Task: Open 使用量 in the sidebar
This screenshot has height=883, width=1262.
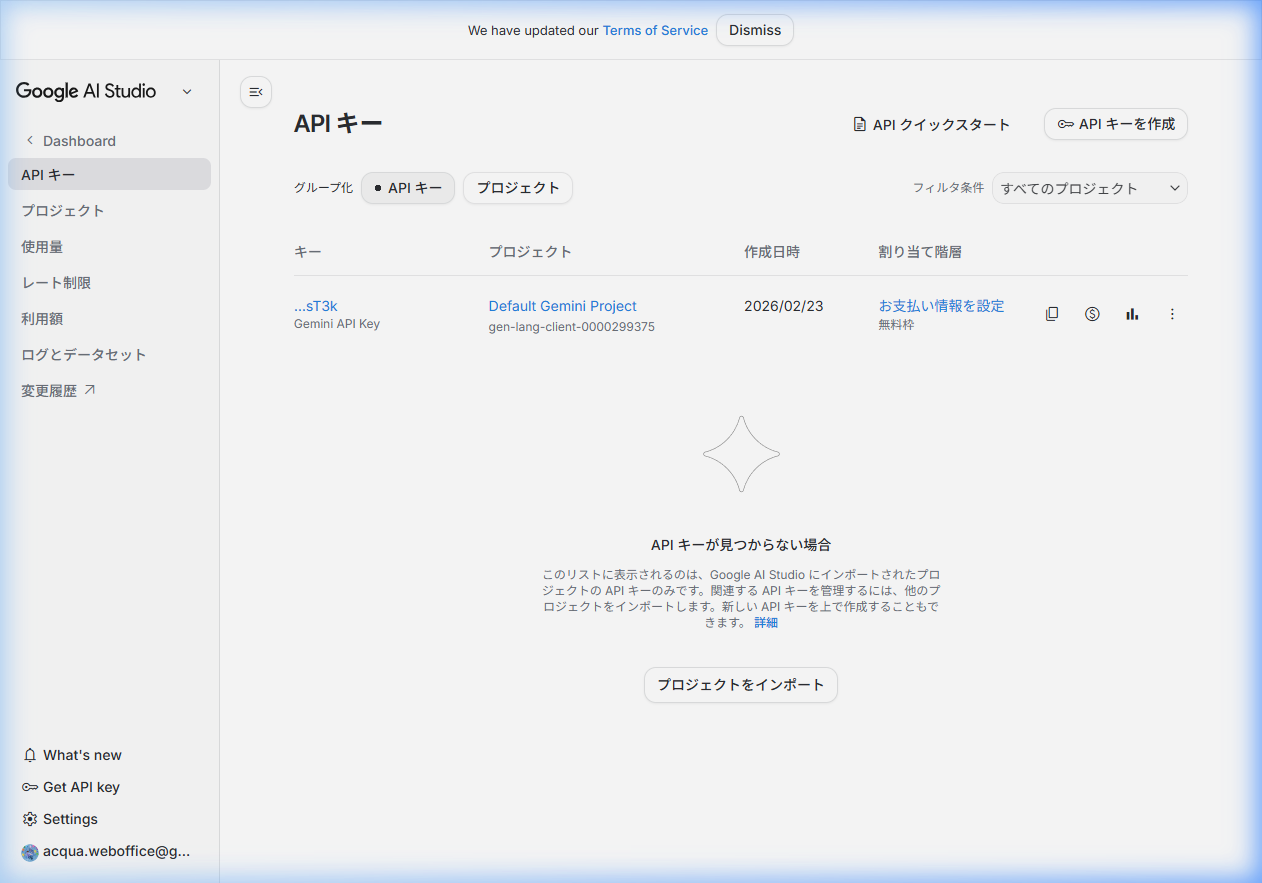Action: coord(110,246)
